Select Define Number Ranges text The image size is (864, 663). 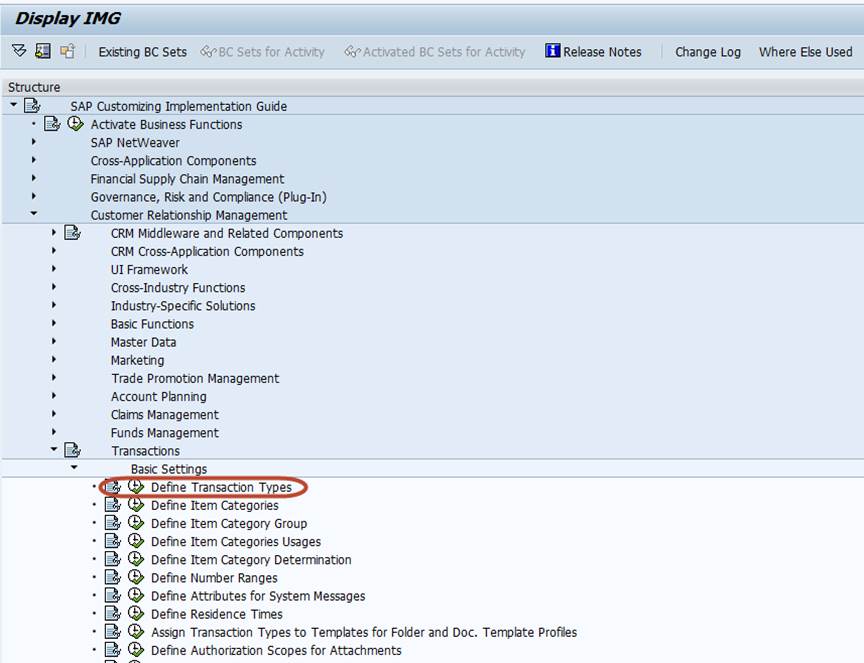pyautogui.click(x=214, y=578)
